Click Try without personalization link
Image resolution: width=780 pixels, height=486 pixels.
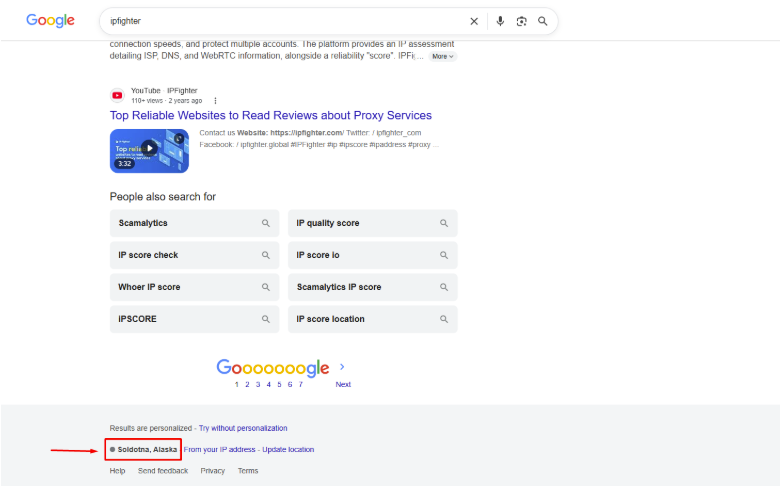[243, 428]
